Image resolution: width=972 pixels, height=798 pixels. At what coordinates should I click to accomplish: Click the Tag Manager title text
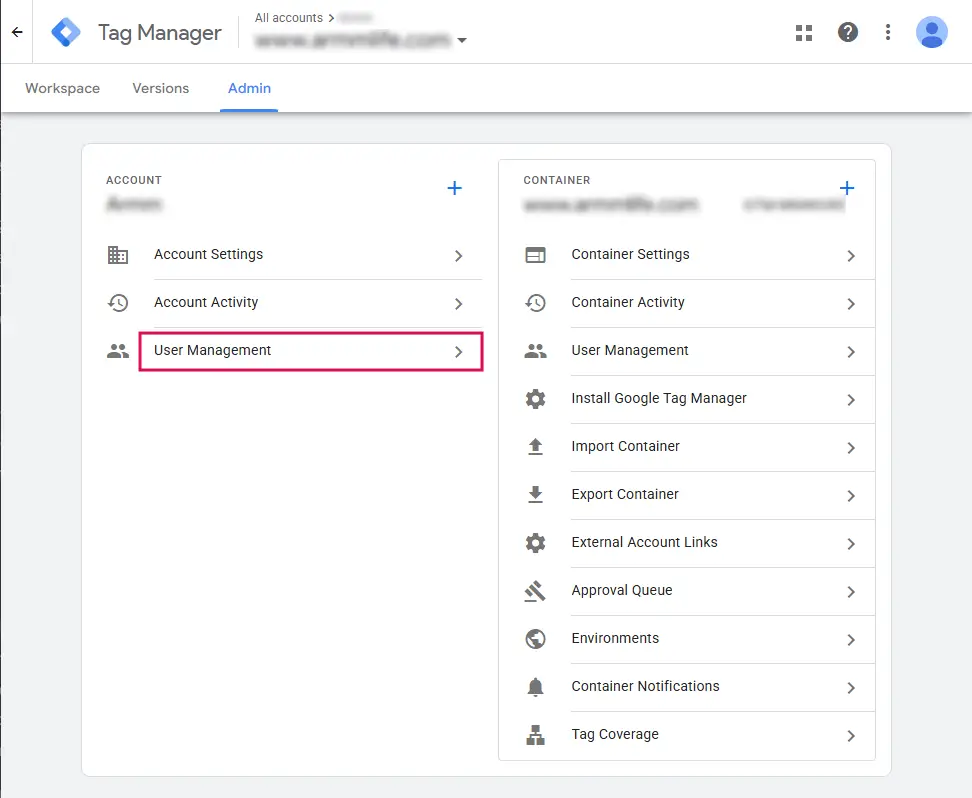[159, 33]
